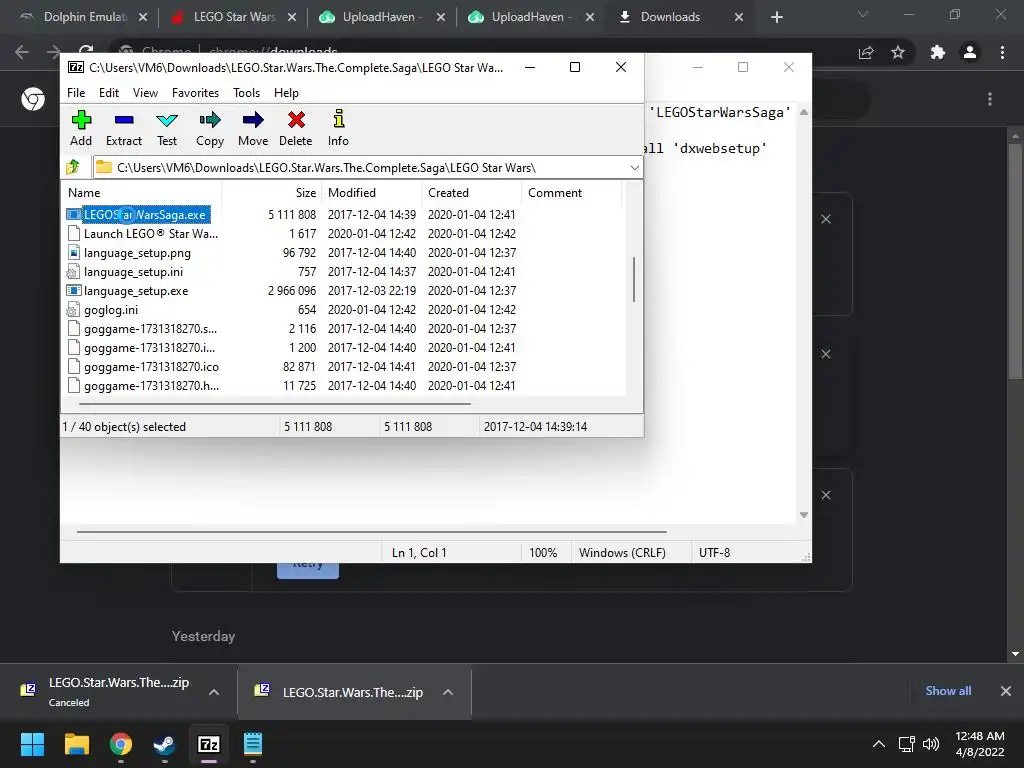This screenshot has height=768, width=1024.
Task: Click the goglog.ini file icon
Action: click(x=73, y=310)
